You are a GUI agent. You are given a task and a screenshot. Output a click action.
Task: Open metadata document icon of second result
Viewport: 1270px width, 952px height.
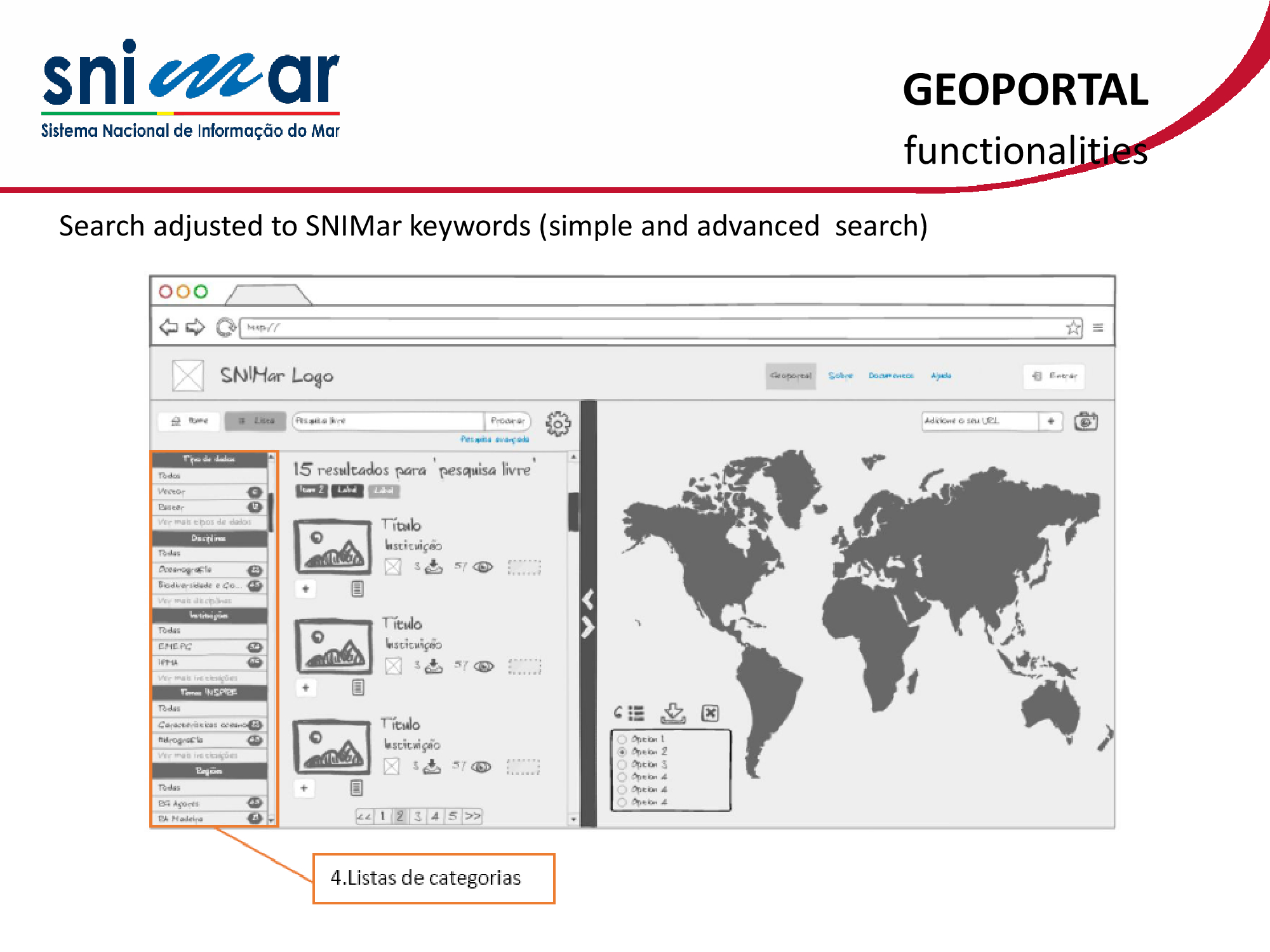point(358,687)
